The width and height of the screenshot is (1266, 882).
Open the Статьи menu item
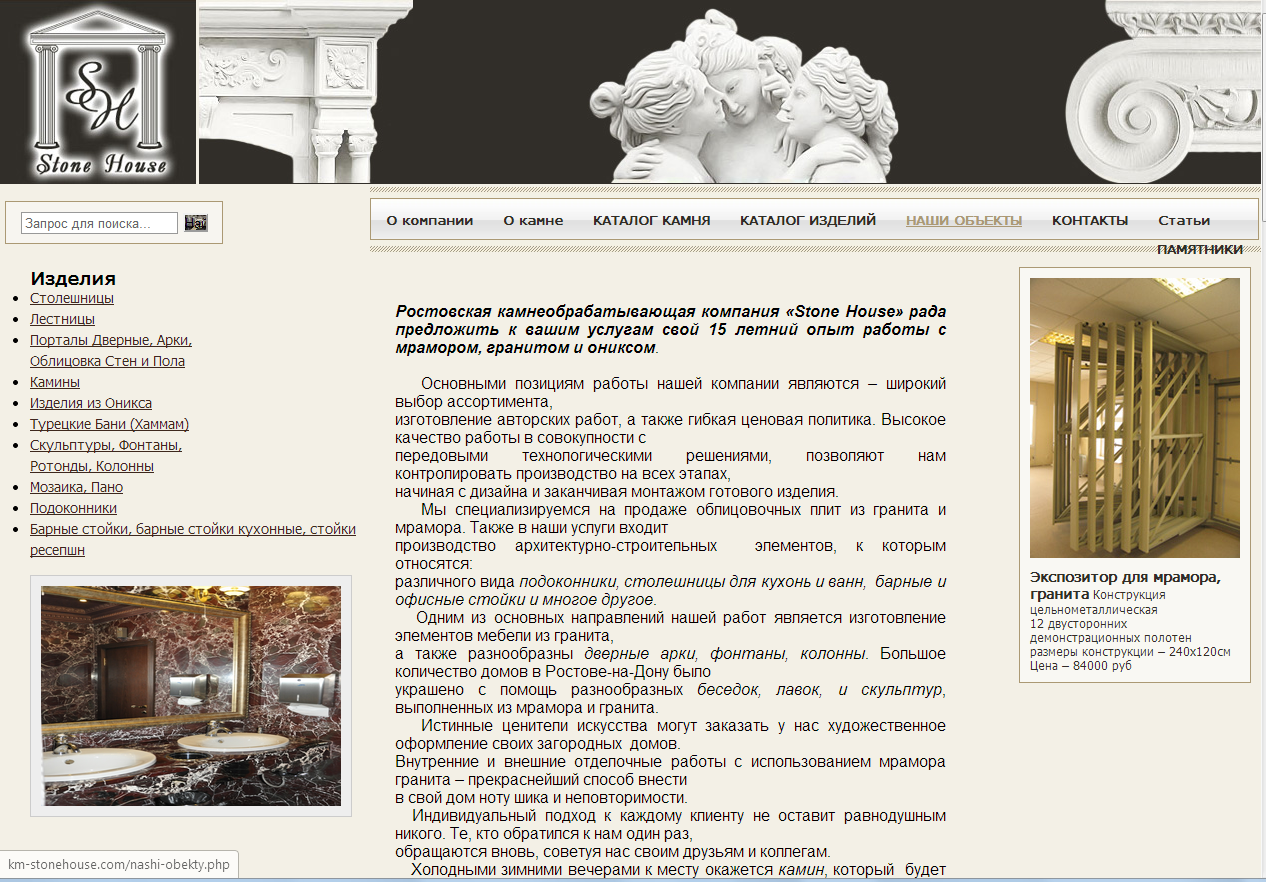(1184, 220)
